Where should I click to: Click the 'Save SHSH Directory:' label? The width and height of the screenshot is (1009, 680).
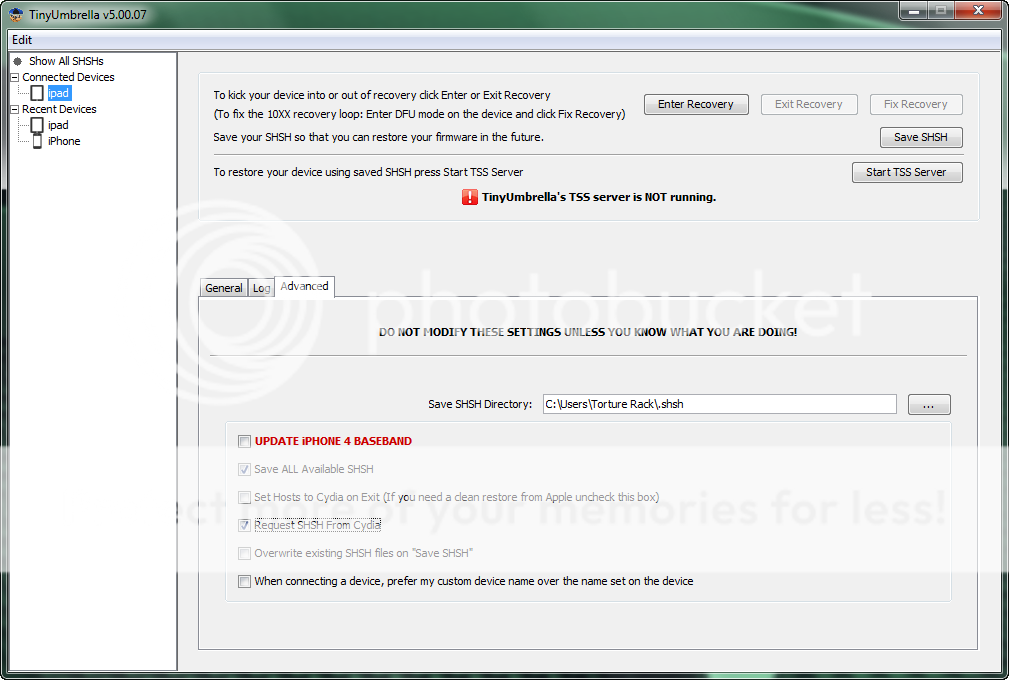(480, 405)
